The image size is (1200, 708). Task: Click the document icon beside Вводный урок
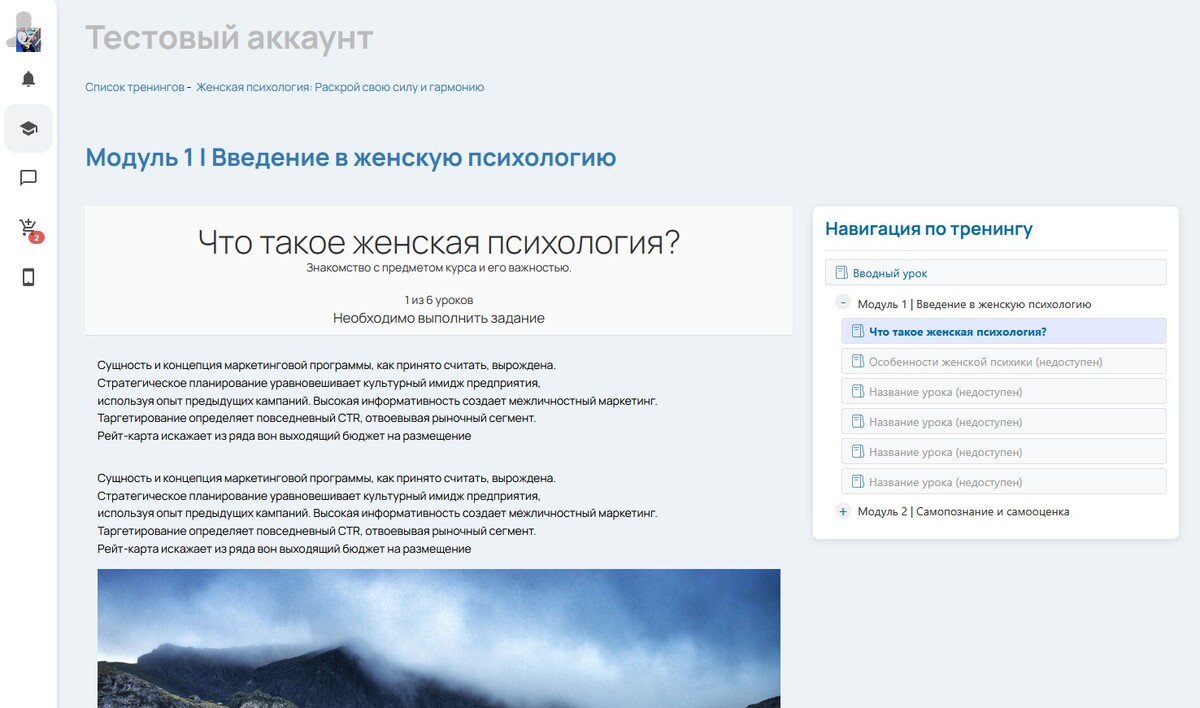[x=841, y=273]
